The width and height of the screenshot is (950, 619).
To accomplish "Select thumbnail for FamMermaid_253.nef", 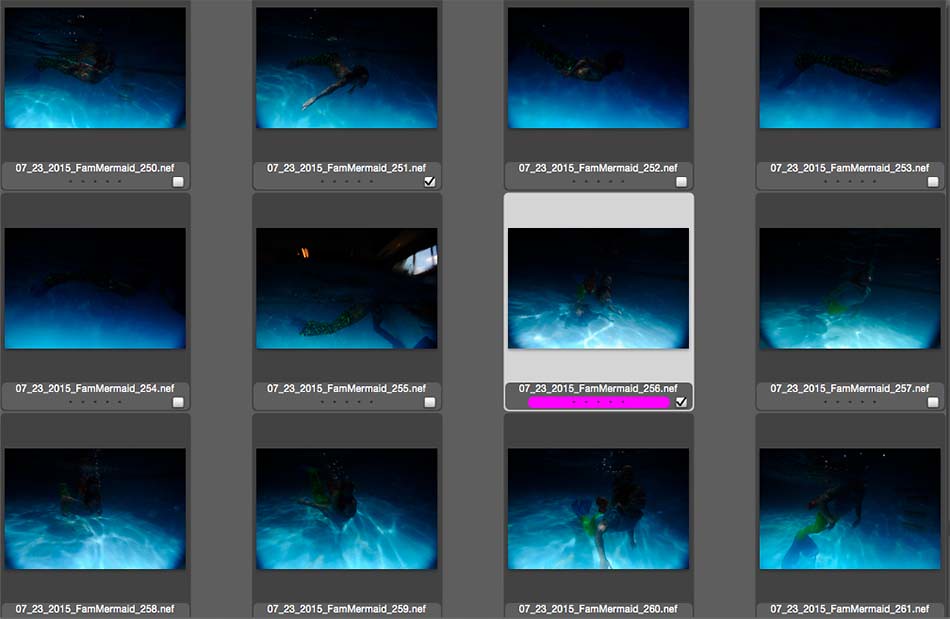I will [850, 68].
